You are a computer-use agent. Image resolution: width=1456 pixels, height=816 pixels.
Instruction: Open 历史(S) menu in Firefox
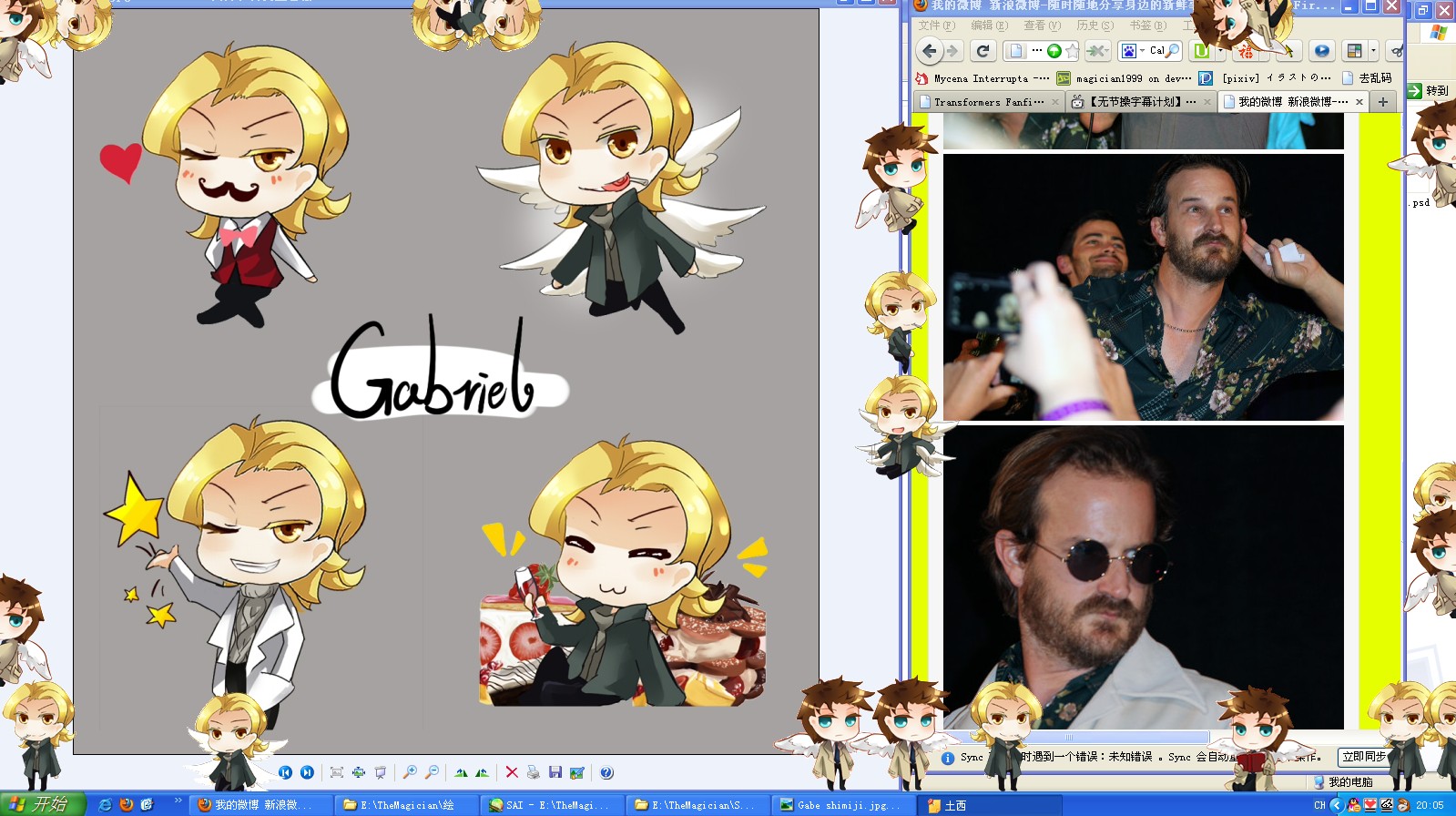[x=1095, y=25]
